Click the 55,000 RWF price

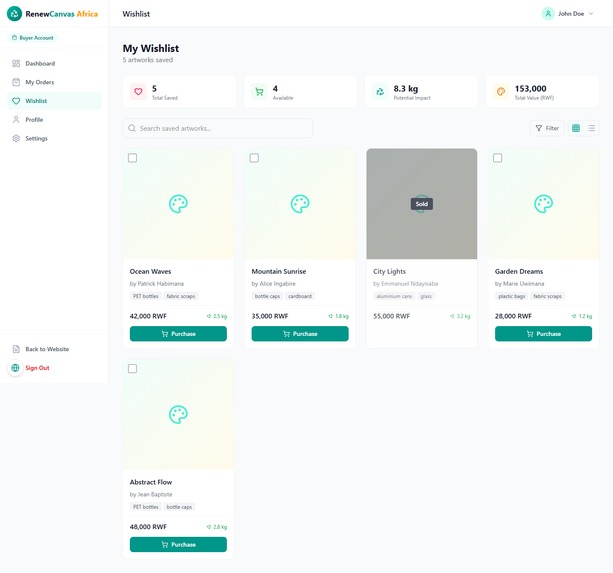click(391, 316)
